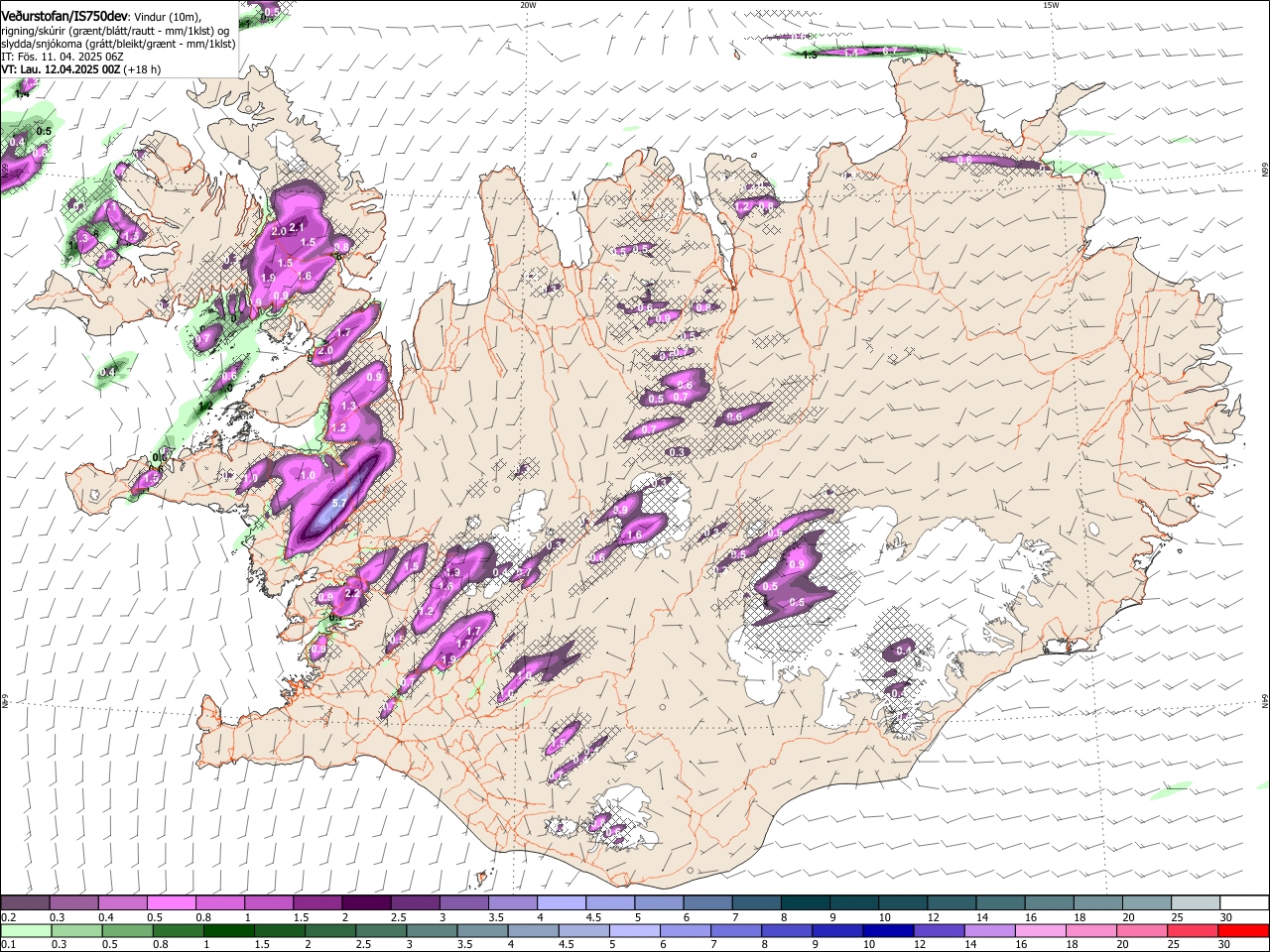The height and width of the screenshot is (952, 1270).
Task: Pick the white swatch labeled 30 in upper legend
Action: [x=1244, y=903]
